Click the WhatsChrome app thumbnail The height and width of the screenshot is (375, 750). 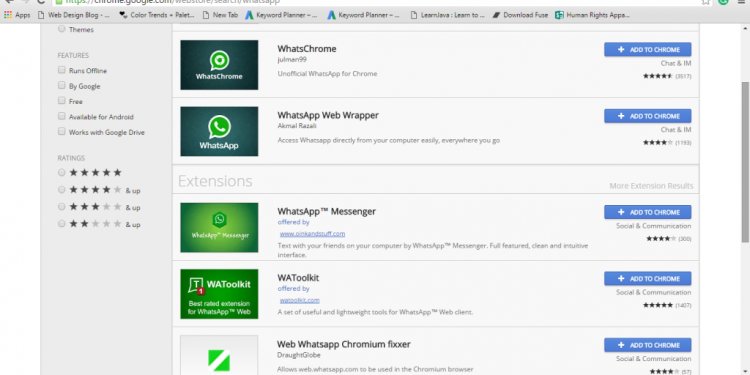(x=219, y=65)
